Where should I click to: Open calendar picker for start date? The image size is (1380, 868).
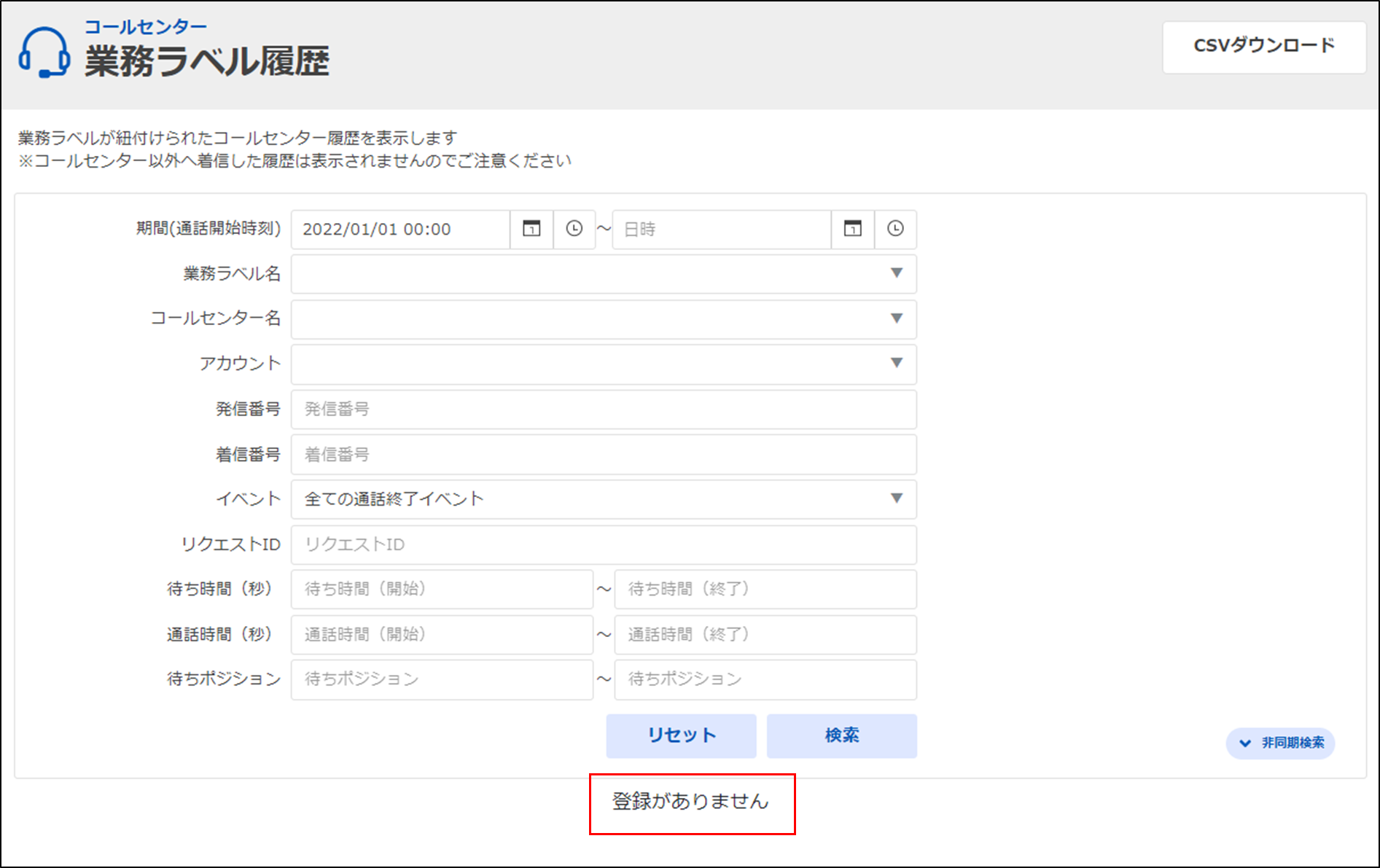(x=531, y=230)
